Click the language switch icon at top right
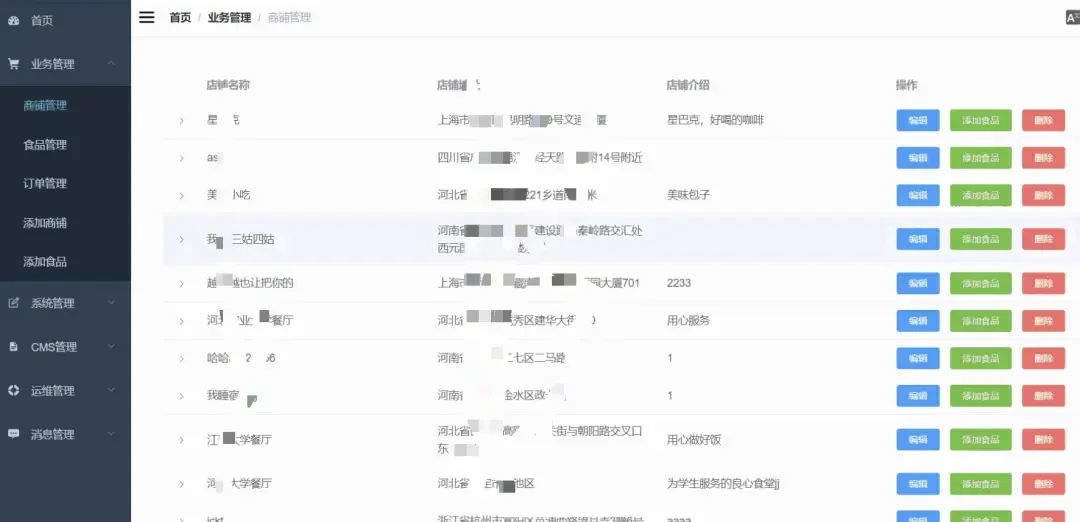 click(x=1072, y=17)
